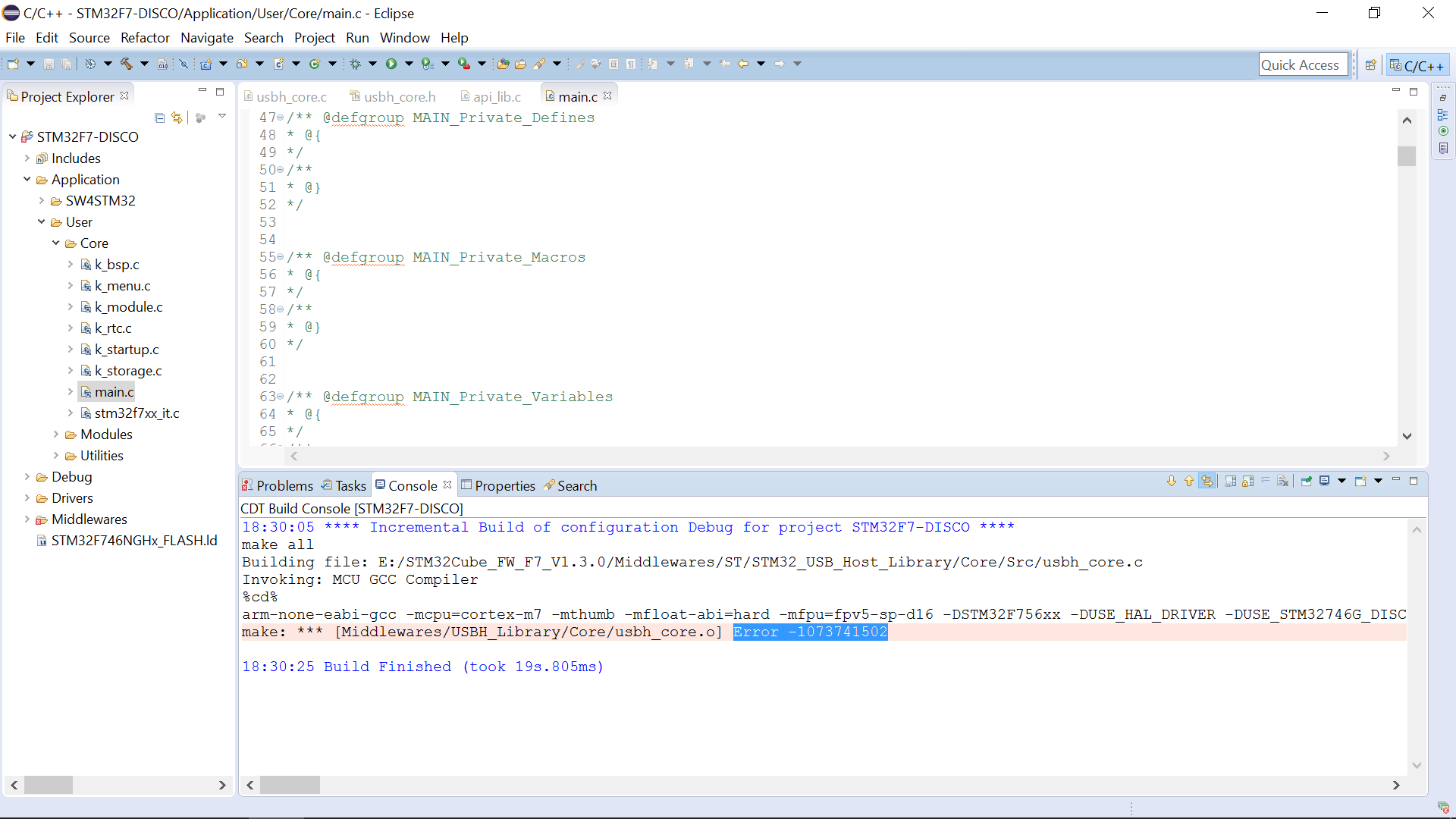
Task: Click the C/C++ perspective button
Action: tap(1417, 65)
